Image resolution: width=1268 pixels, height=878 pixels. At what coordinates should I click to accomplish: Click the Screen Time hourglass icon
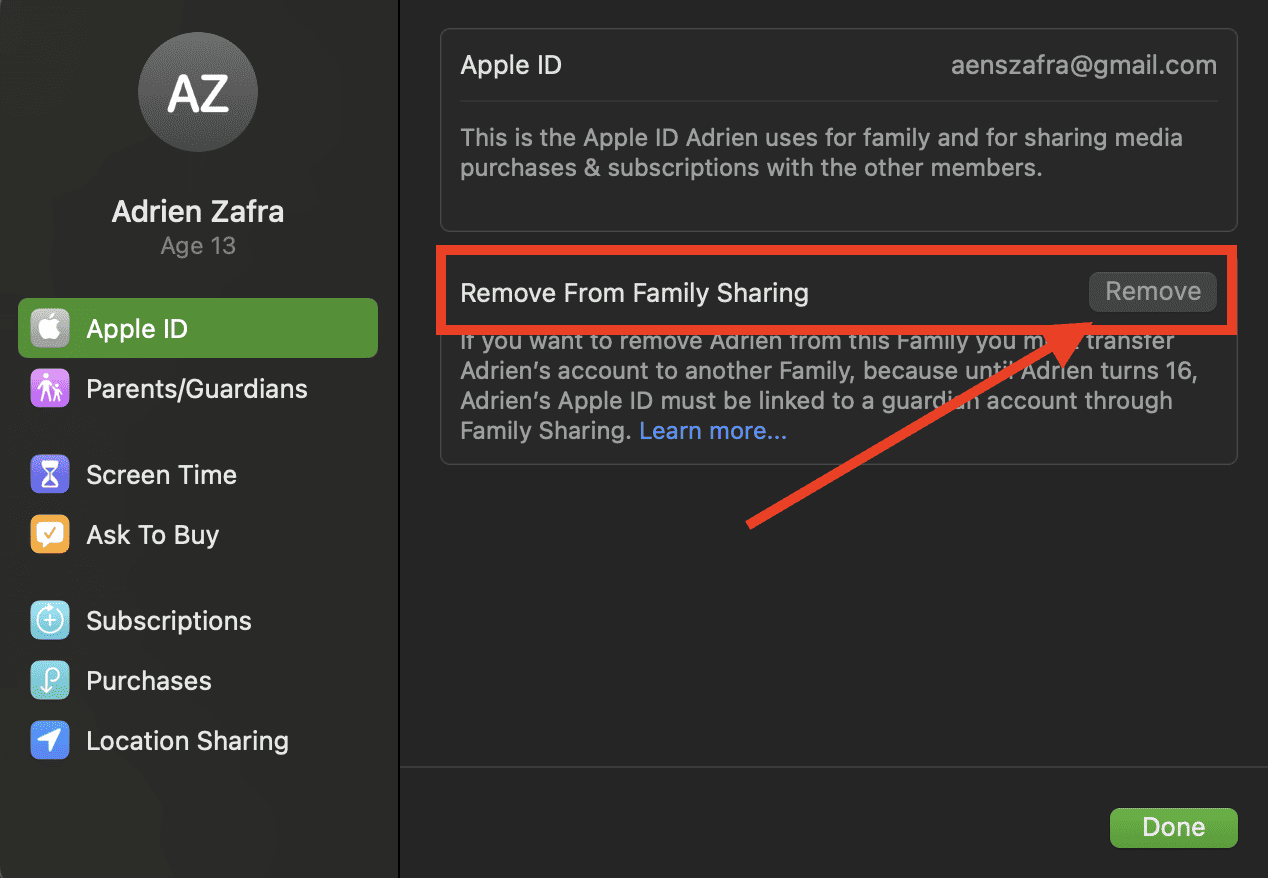50,474
